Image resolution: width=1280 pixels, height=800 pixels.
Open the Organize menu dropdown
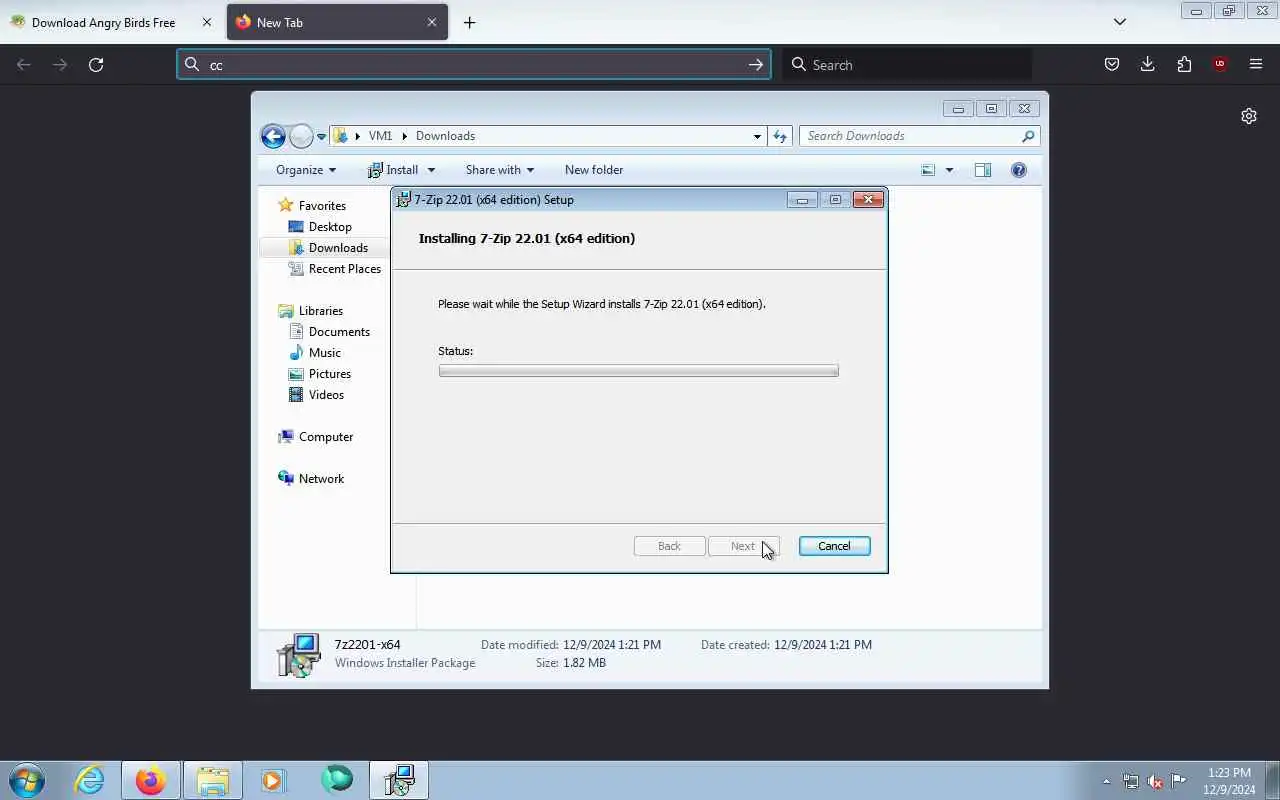pyautogui.click(x=306, y=170)
